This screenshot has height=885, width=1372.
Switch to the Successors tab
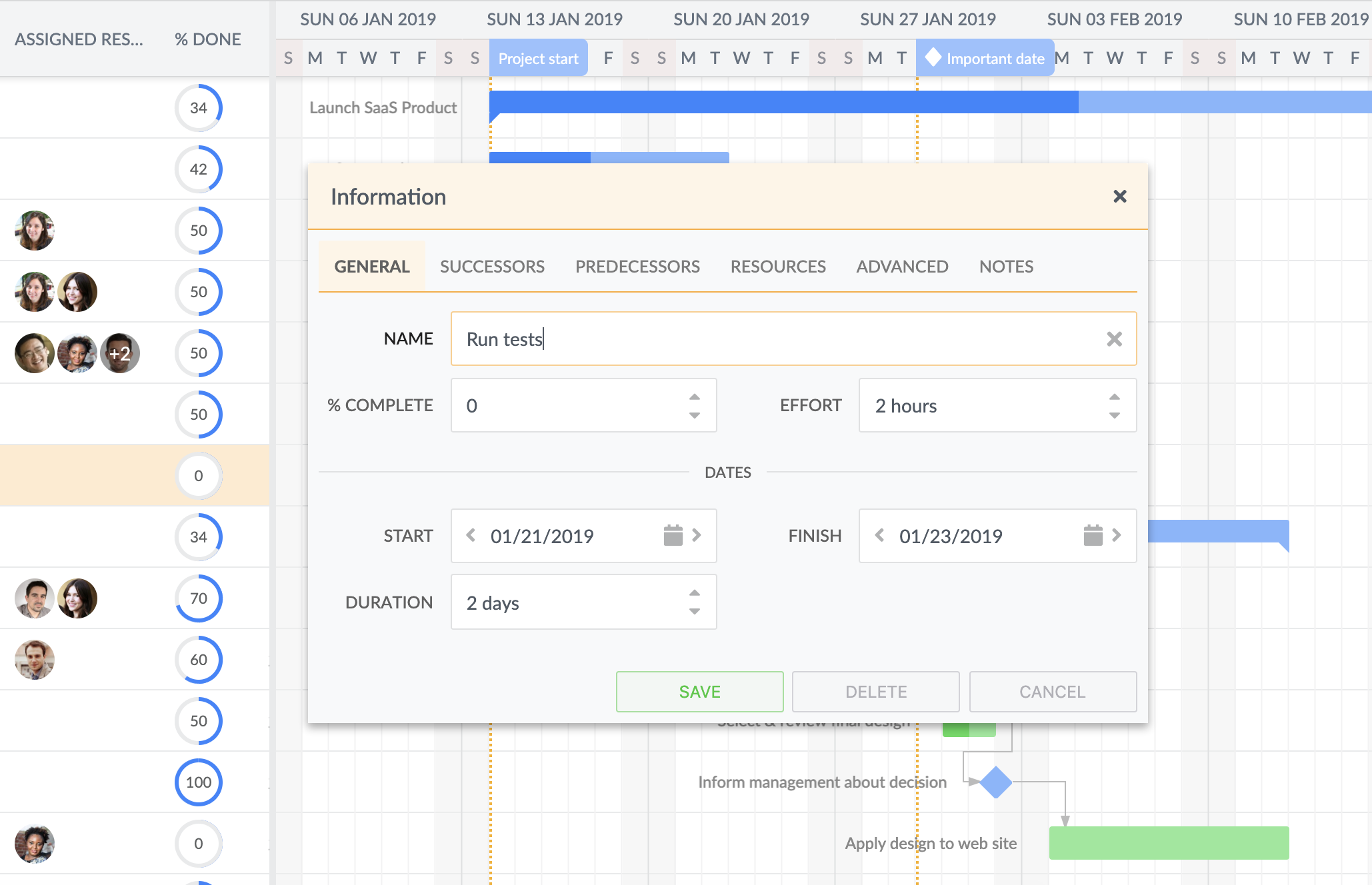pyautogui.click(x=492, y=266)
